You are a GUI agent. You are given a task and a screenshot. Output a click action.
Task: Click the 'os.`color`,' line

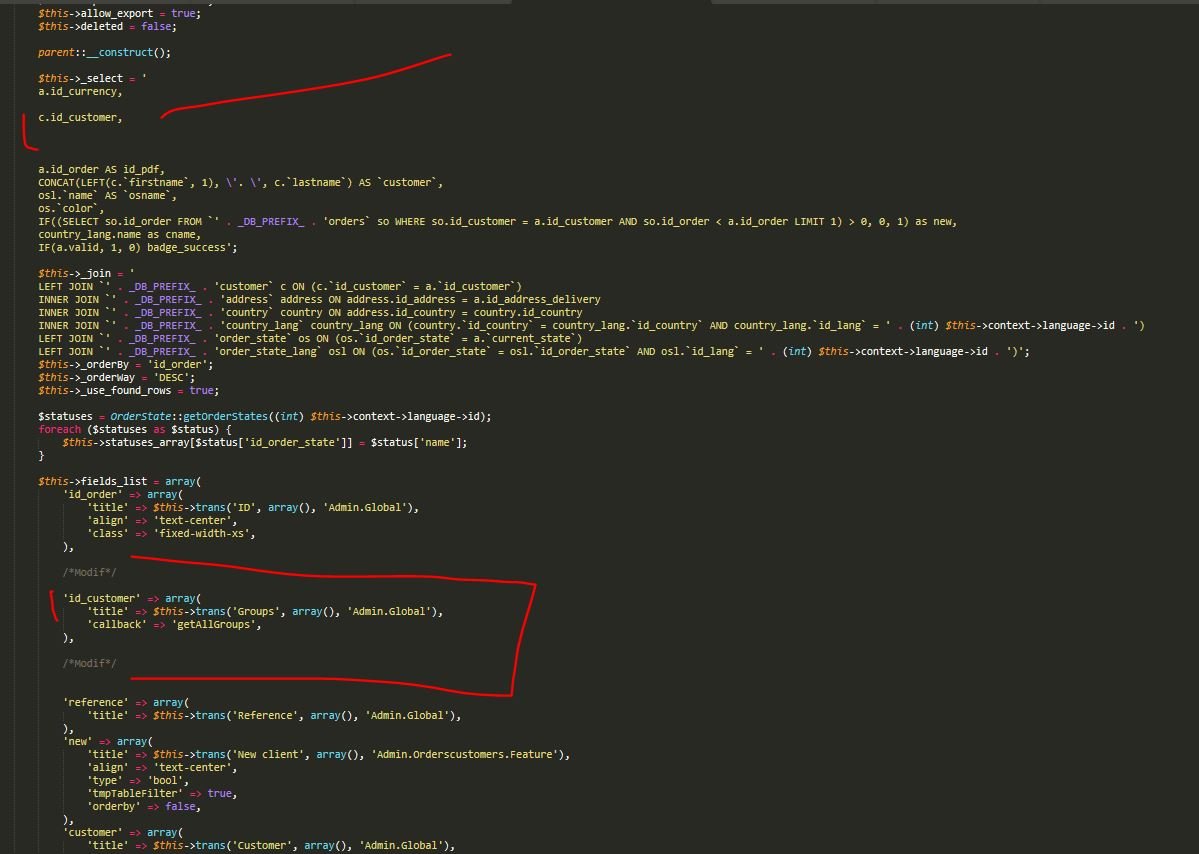(71, 209)
